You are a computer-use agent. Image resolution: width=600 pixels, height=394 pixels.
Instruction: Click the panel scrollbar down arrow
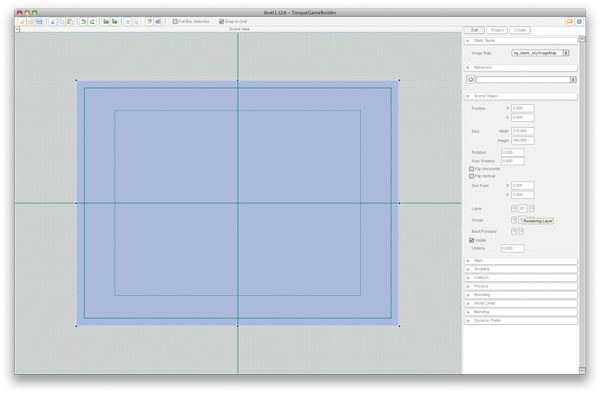[582, 370]
